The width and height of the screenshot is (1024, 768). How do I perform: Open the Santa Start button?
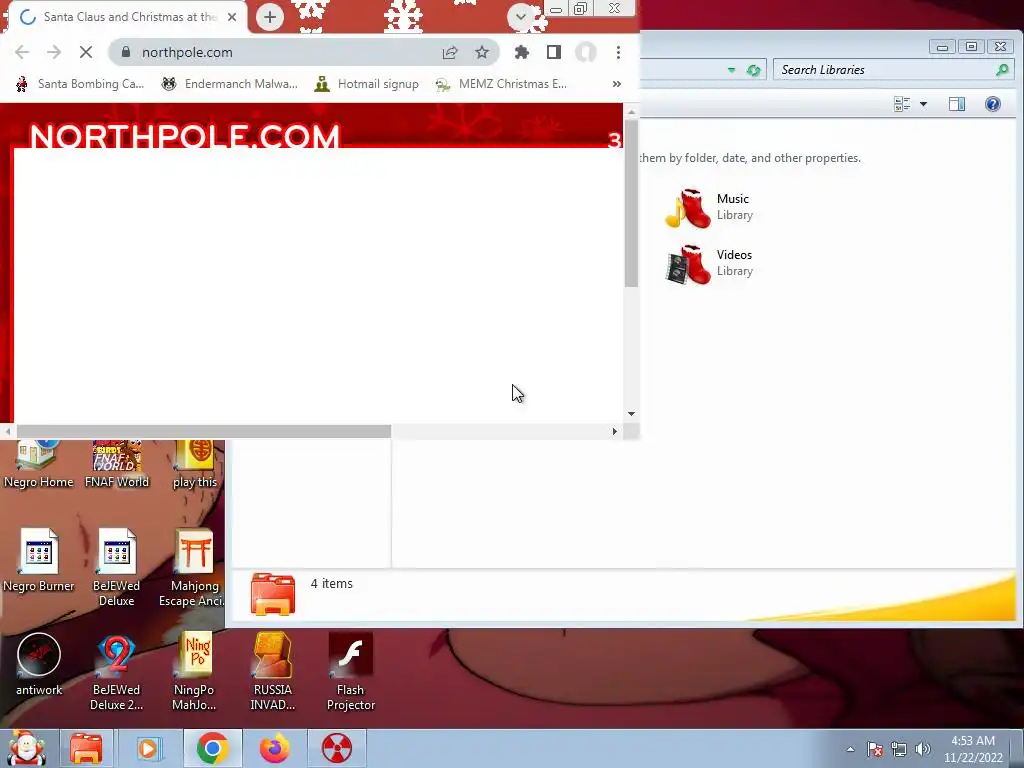pos(26,748)
